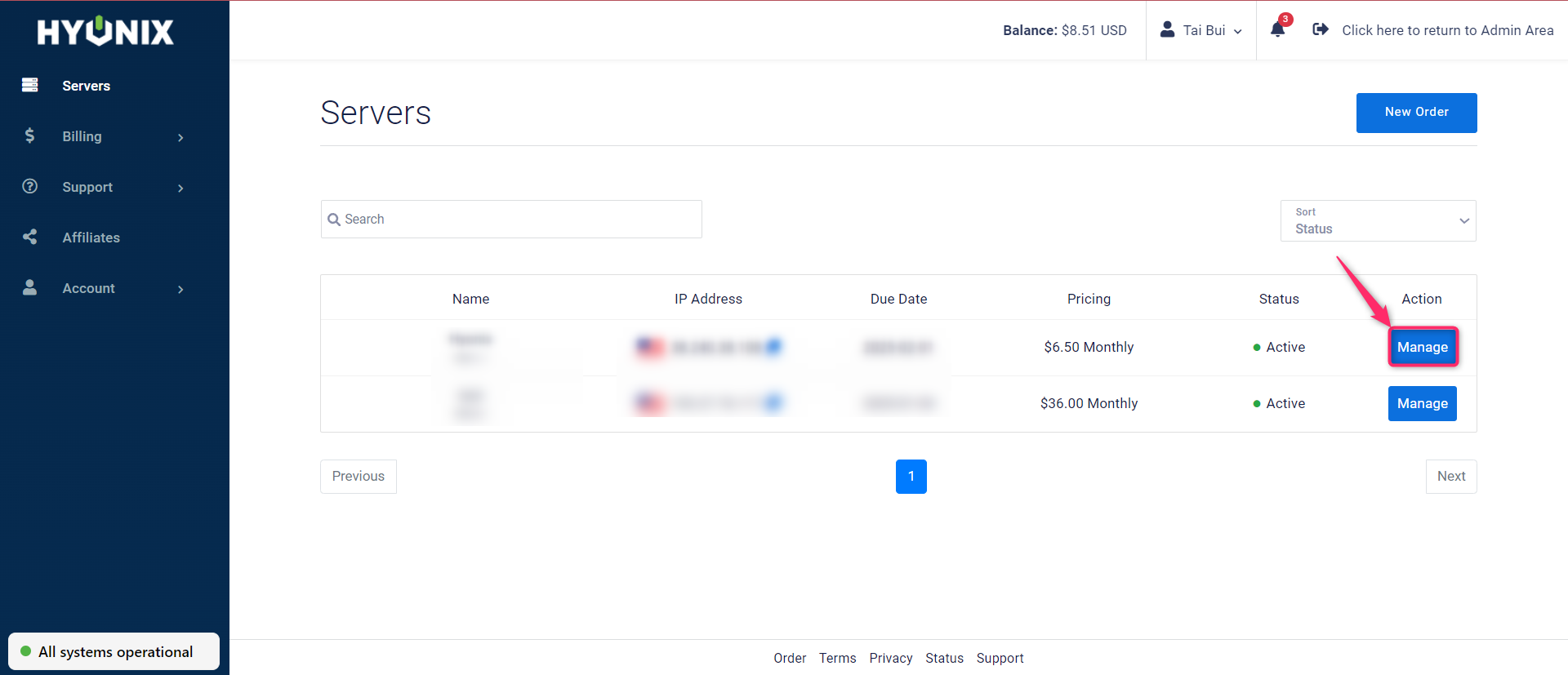Click the Affiliates share icon
The image size is (1568, 675).
tap(30, 237)
